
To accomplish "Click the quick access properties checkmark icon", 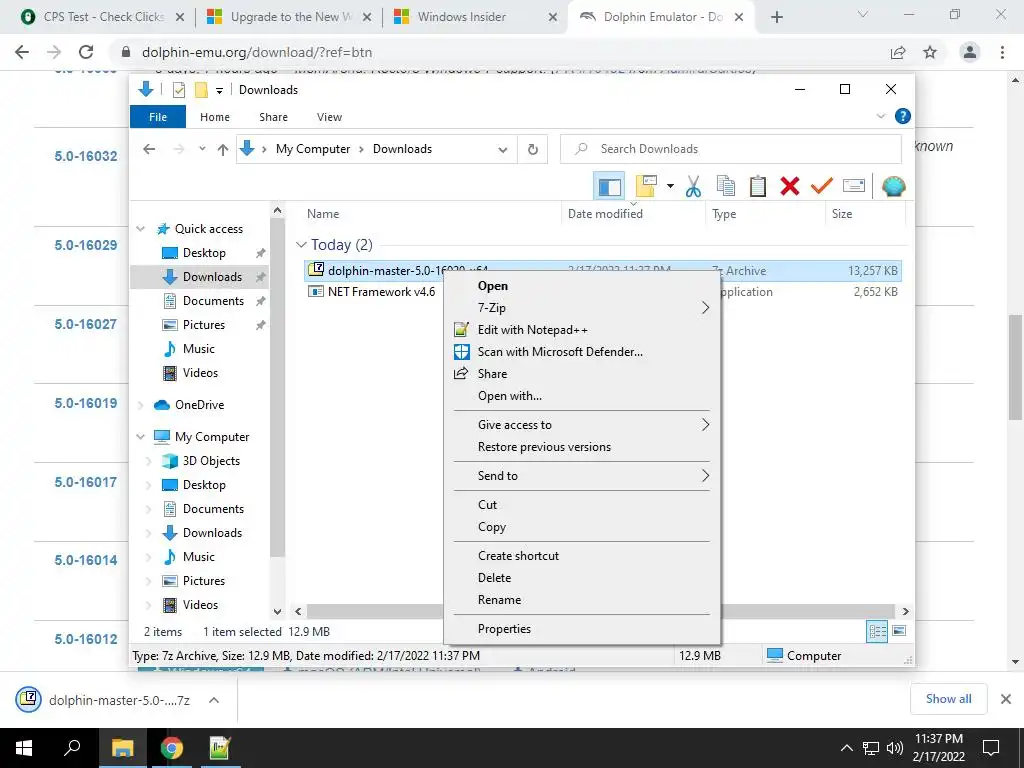I will tap(178, 89).
